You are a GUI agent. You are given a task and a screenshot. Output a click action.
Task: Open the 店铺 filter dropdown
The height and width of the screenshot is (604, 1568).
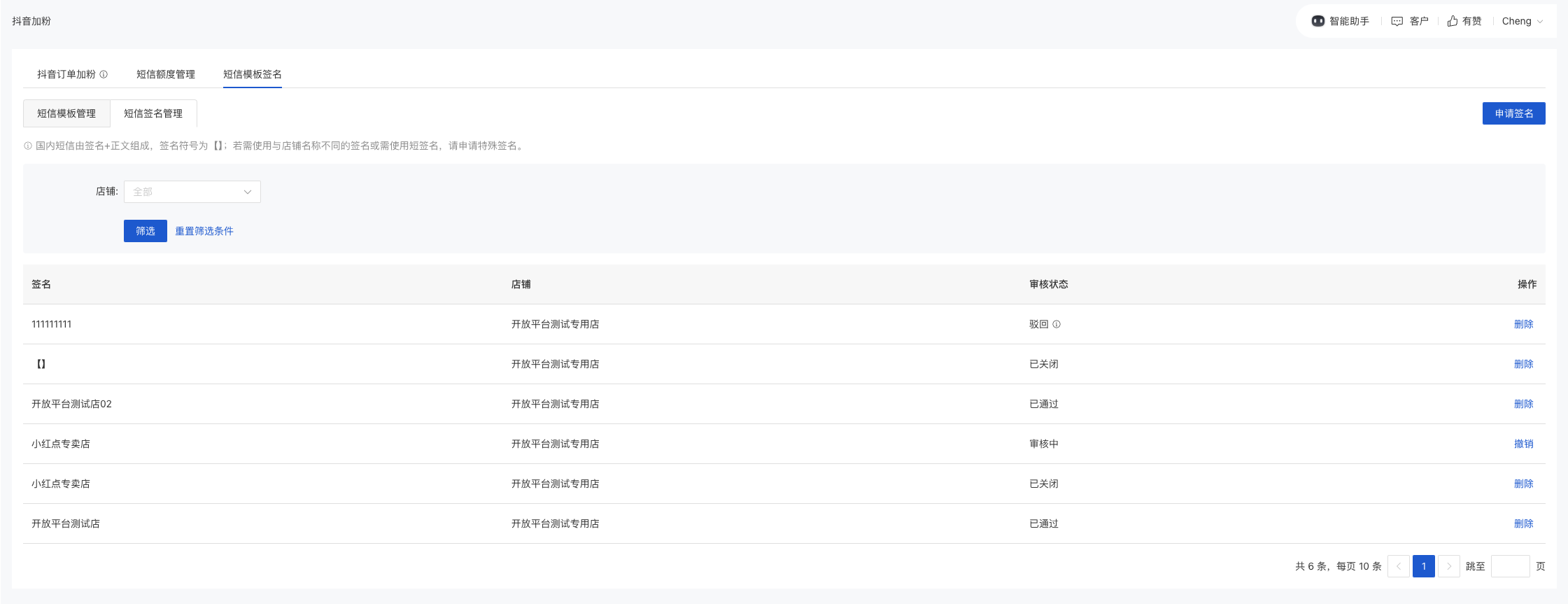[x=192, y=192]
